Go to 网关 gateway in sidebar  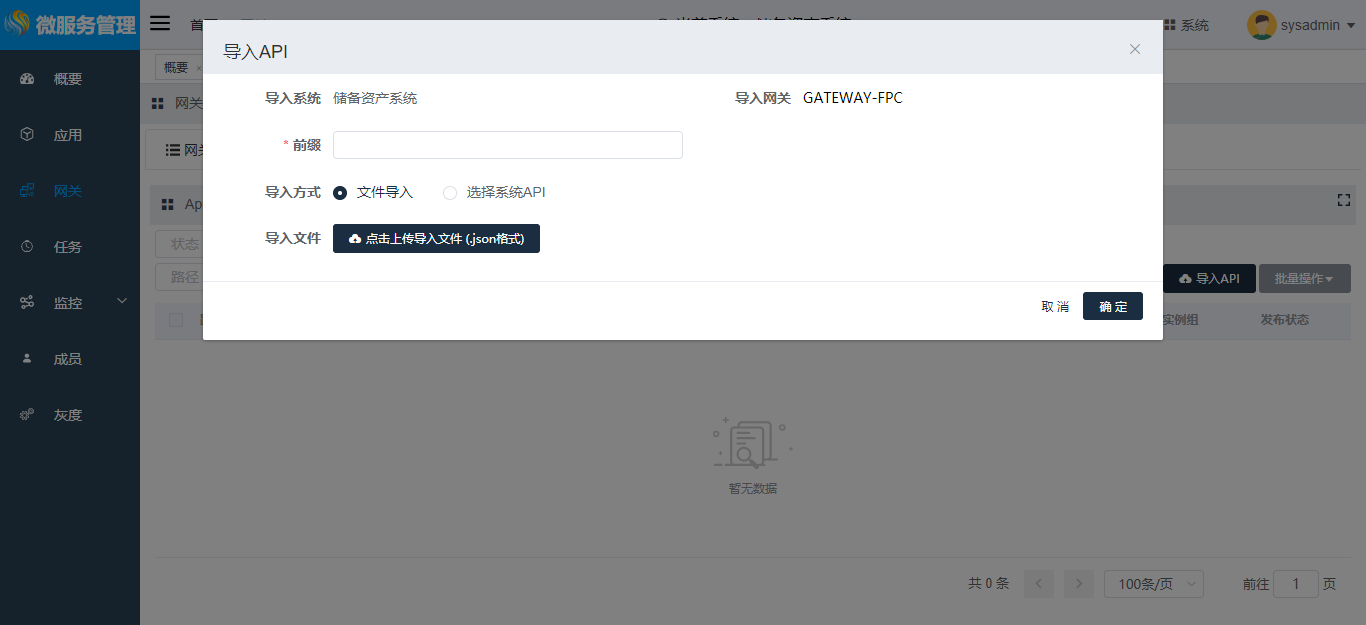coord(67,191)
